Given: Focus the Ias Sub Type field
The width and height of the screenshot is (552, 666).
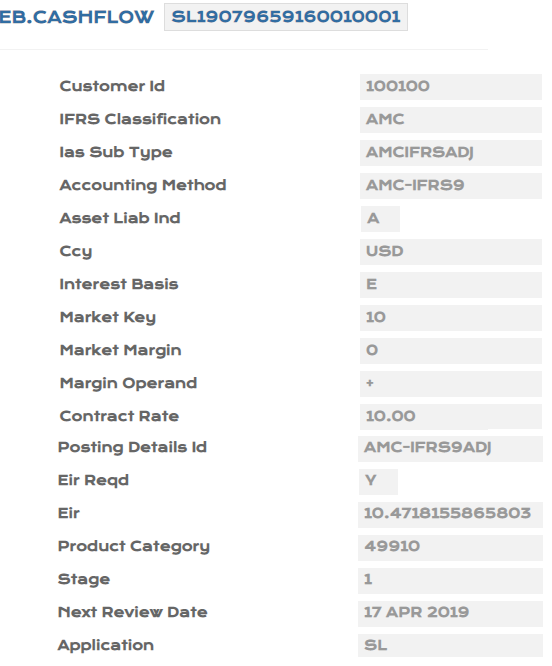Looking at the screenshot, I should coord(451,153).
